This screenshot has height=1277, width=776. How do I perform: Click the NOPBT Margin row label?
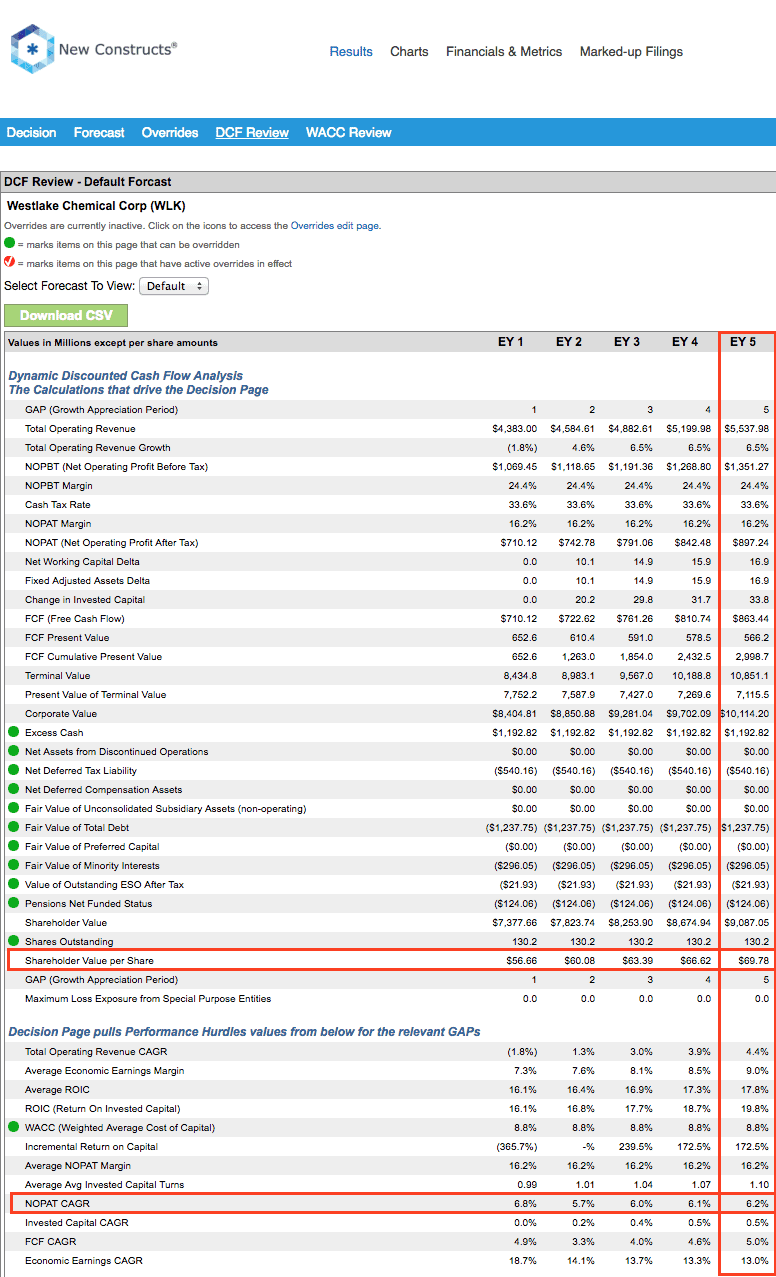coord(59,486)
